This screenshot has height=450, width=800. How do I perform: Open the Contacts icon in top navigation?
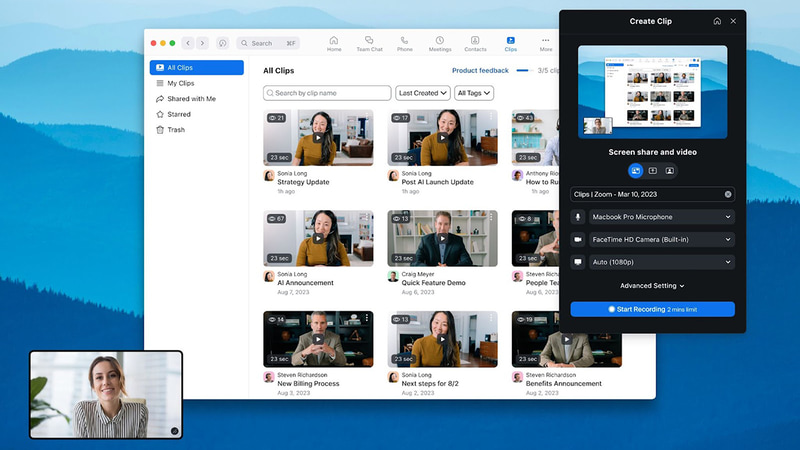click(x=475, y=43)
